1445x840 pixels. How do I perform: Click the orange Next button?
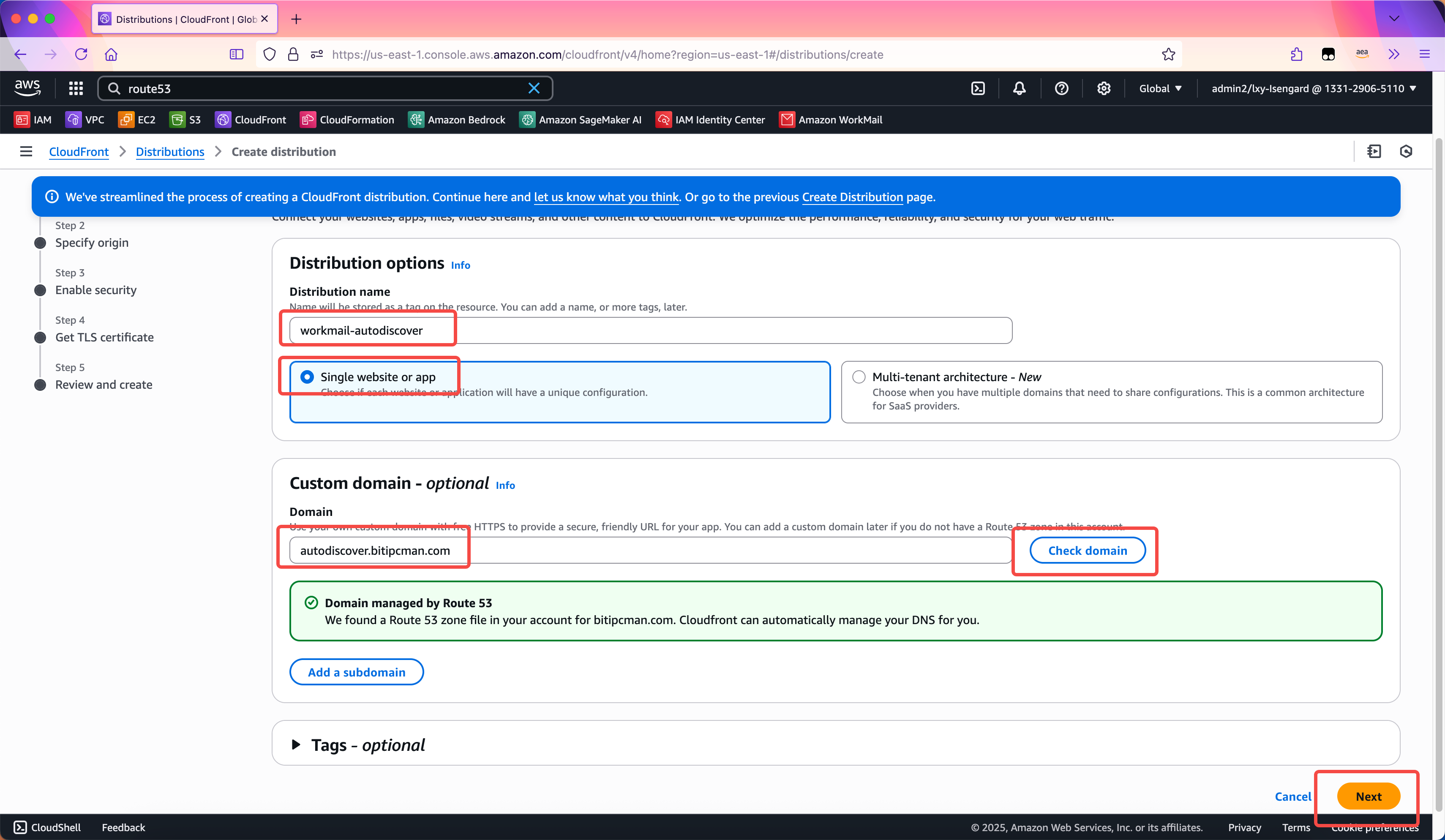click(x=1368, y=796)
